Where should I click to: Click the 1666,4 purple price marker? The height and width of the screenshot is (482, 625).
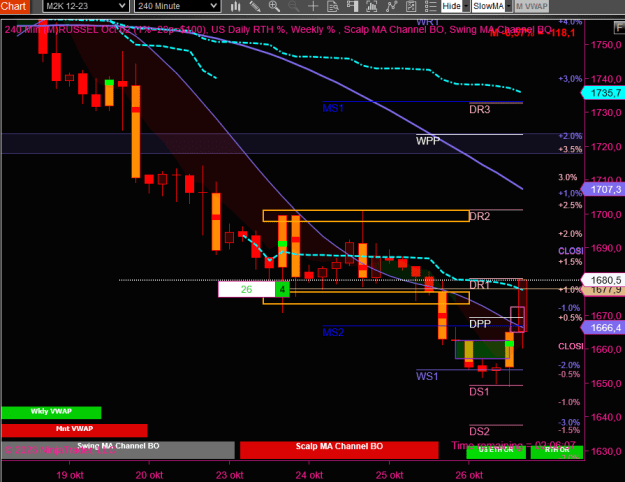[603, 327]
